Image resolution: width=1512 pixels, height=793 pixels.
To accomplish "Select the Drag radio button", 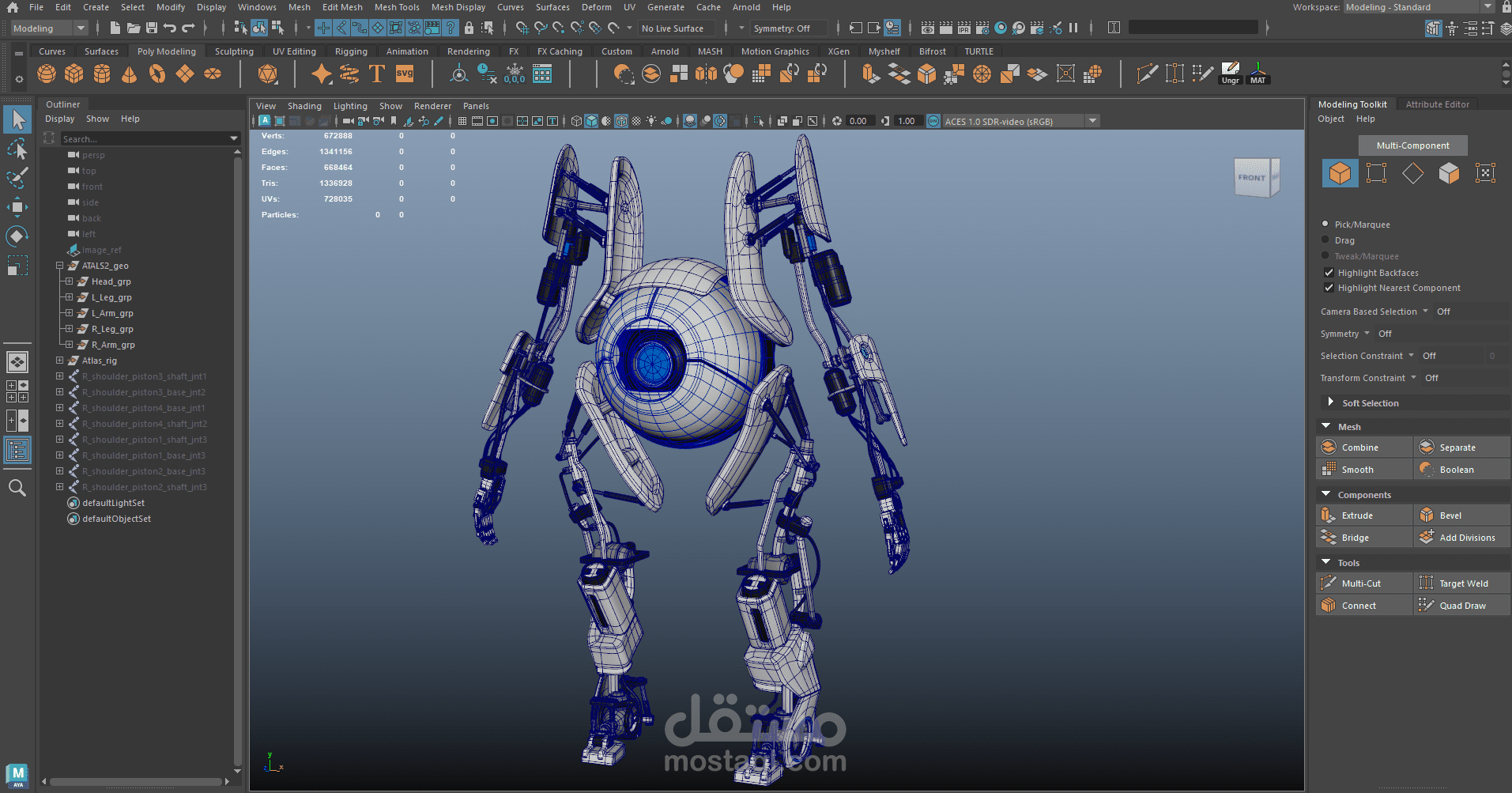I will (1325, 240).
